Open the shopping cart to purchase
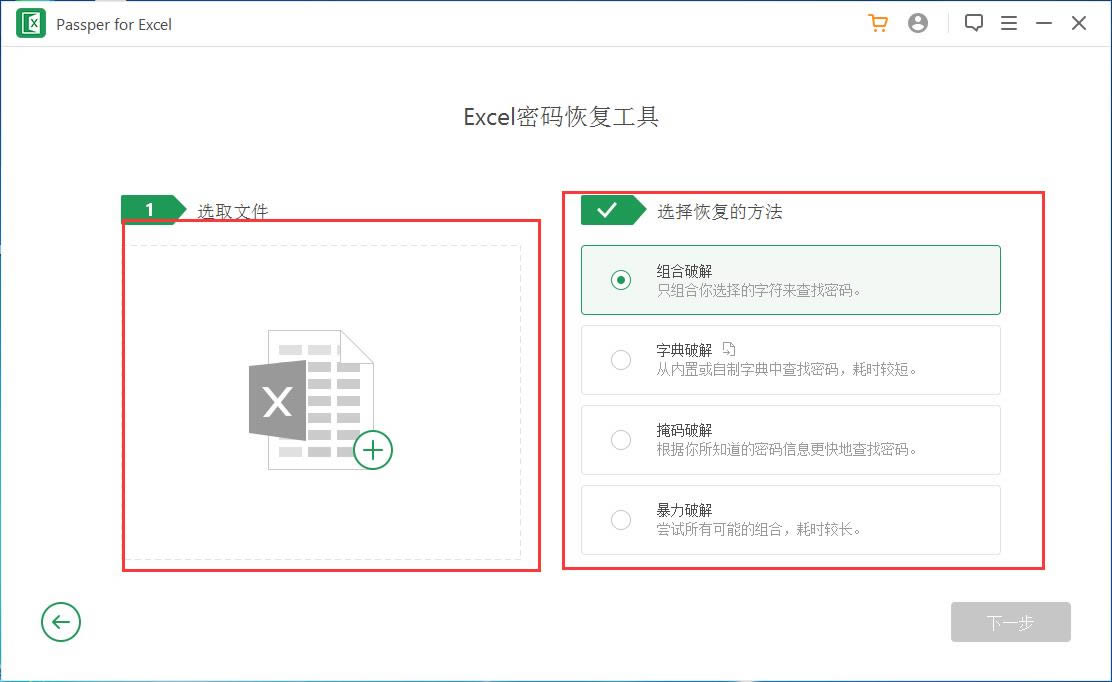Screen dimensions: 1112x682 click(878, 23)
